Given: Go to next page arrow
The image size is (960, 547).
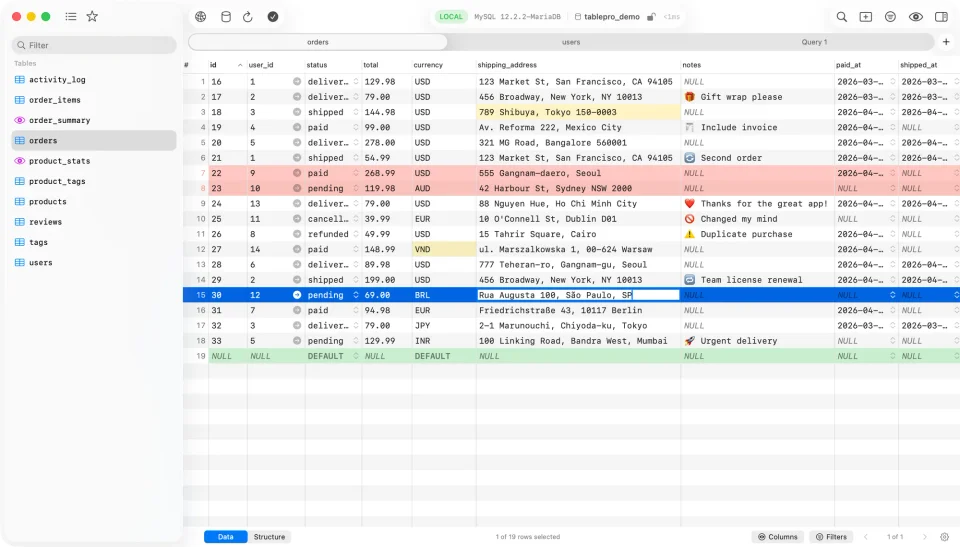Looking at the screenshot, I should pyautogui.click(x=924, y=537).
